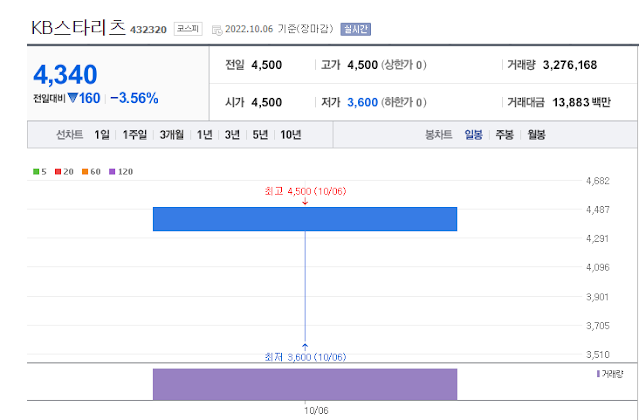Switch to 일봉 daily candle chart
The width and height of the screenshot is (639, 420).
coord(474,135)
